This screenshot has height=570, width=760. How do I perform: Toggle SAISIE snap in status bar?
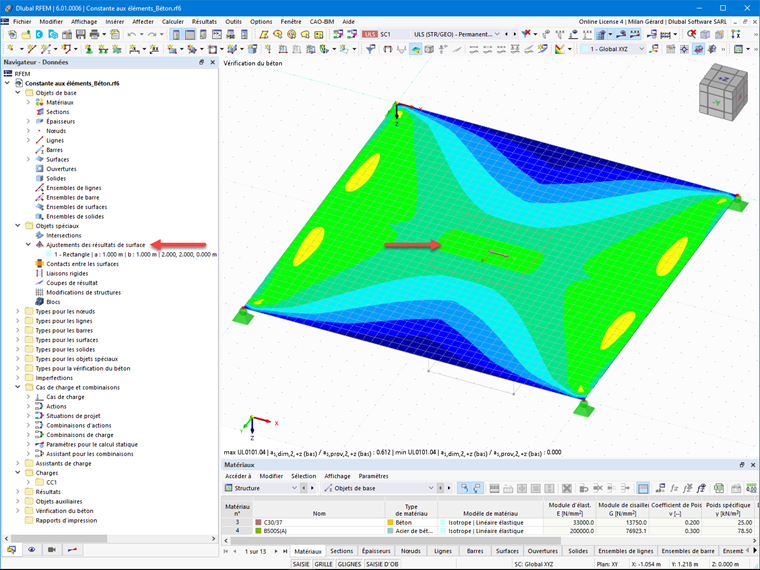pyautogui.click(x=301, y=564)
